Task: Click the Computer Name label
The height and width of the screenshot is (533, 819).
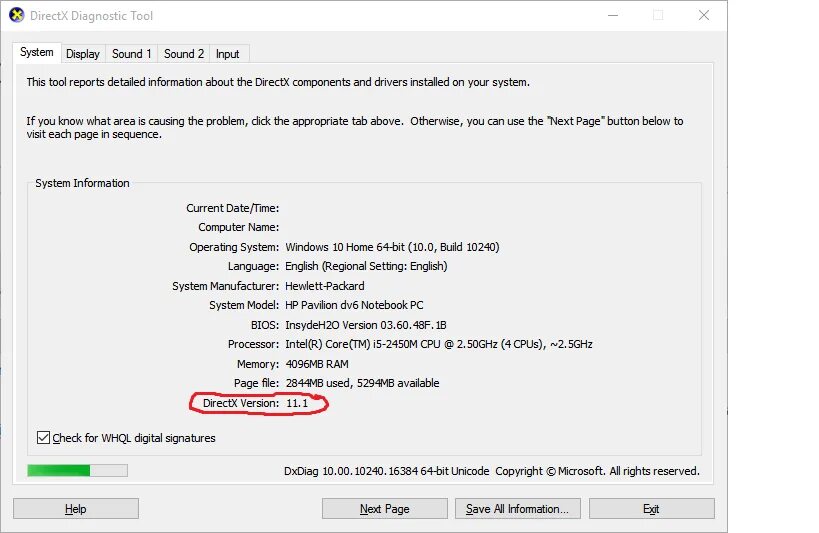Action: point(238,227)
